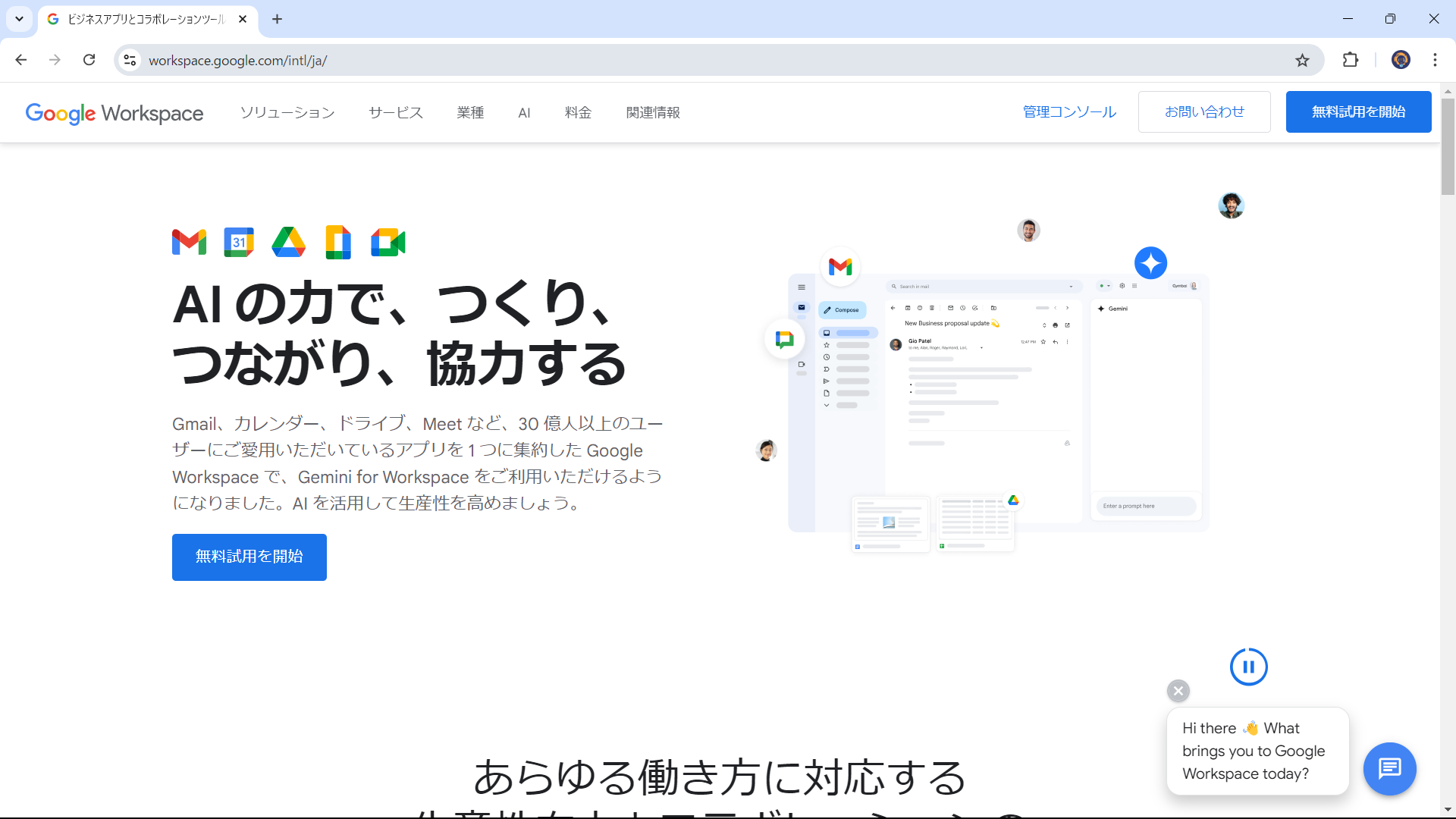Click the Gemini label in the mockup panel
Image resolution: width=1456 pixels, height=819 pixels.
[1112, 309]
